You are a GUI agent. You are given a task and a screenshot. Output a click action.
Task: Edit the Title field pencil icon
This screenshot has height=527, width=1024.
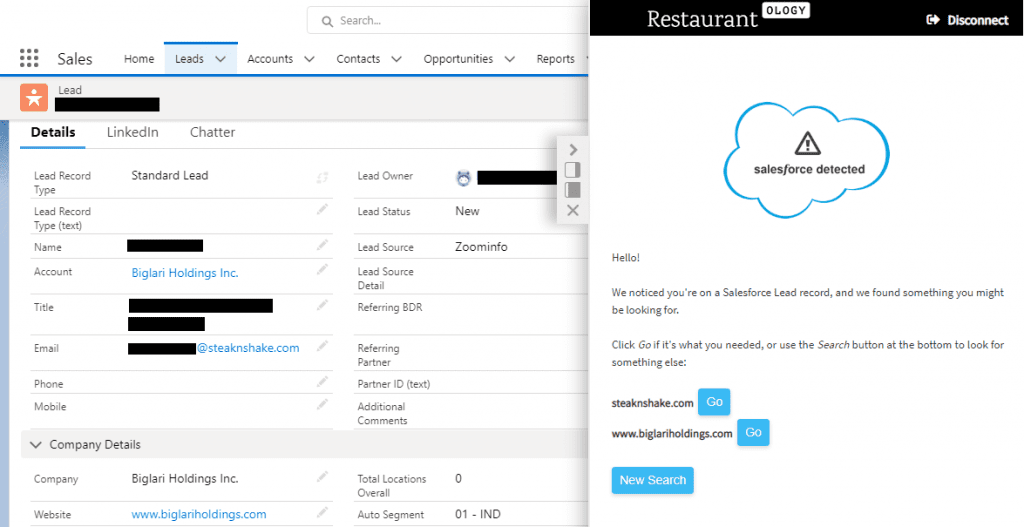click(x=322, y=305)
